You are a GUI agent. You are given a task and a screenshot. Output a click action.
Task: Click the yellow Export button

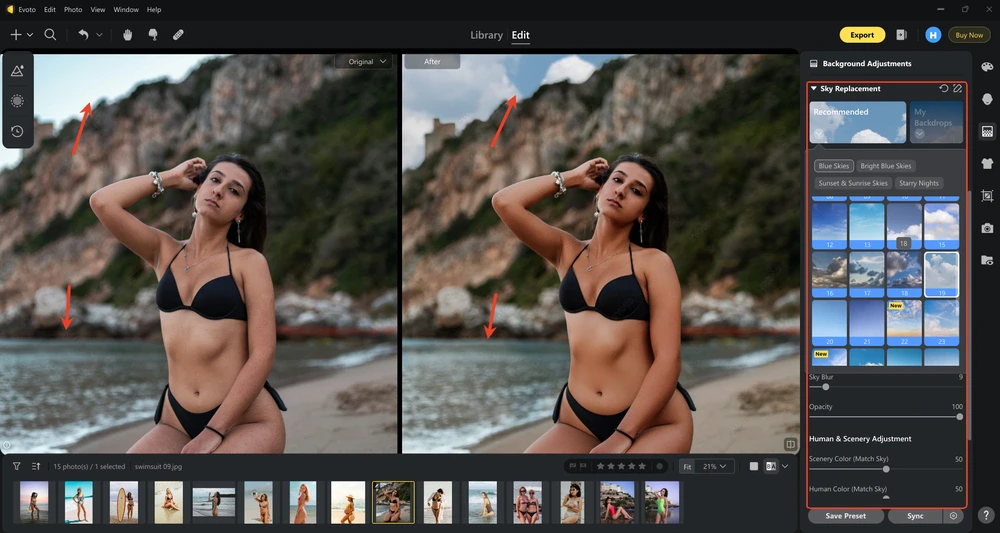coord(862,35)
